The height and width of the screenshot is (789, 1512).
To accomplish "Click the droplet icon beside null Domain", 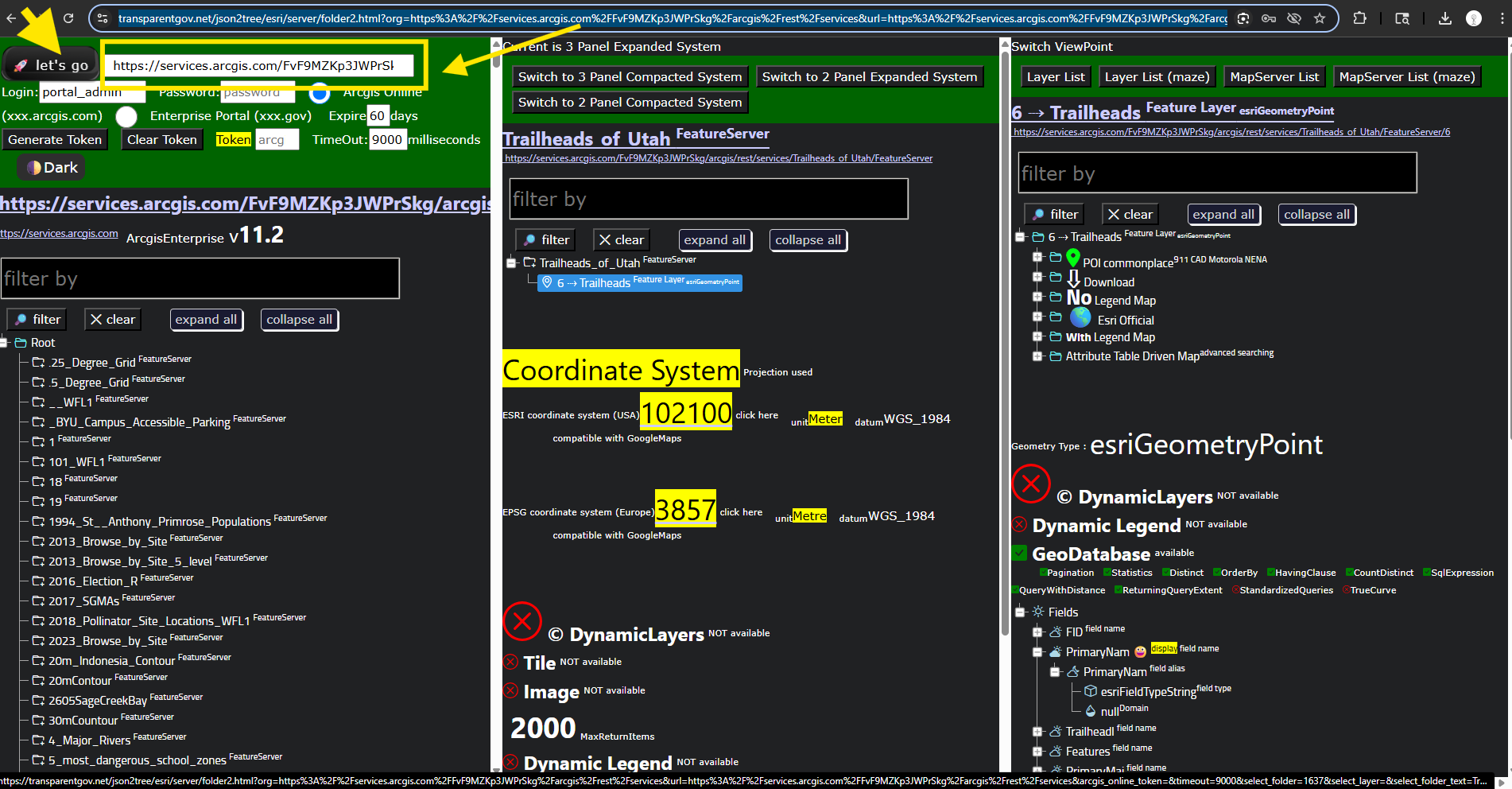I will point(1091,711).
